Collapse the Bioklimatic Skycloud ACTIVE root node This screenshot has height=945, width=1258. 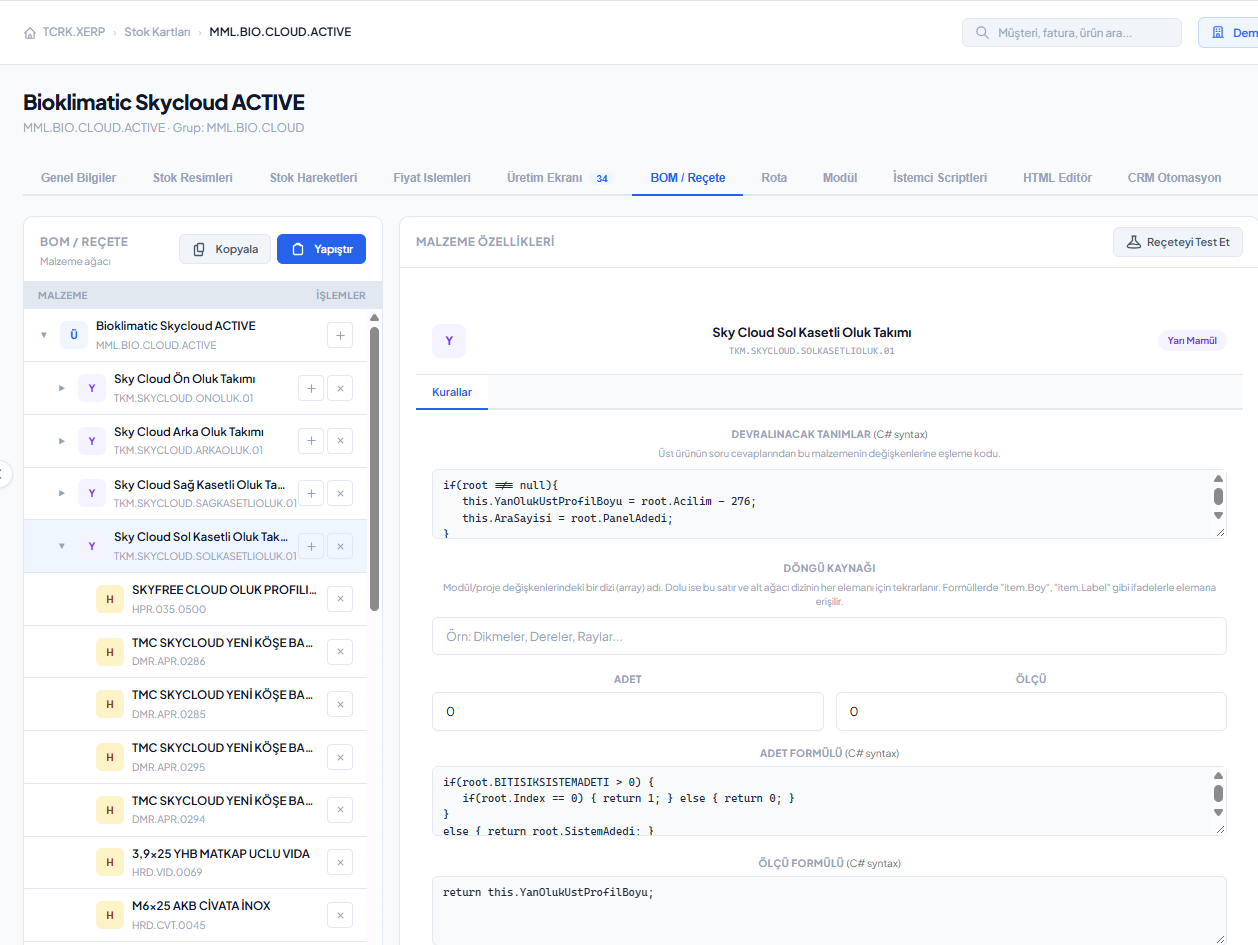coord(43,335)
